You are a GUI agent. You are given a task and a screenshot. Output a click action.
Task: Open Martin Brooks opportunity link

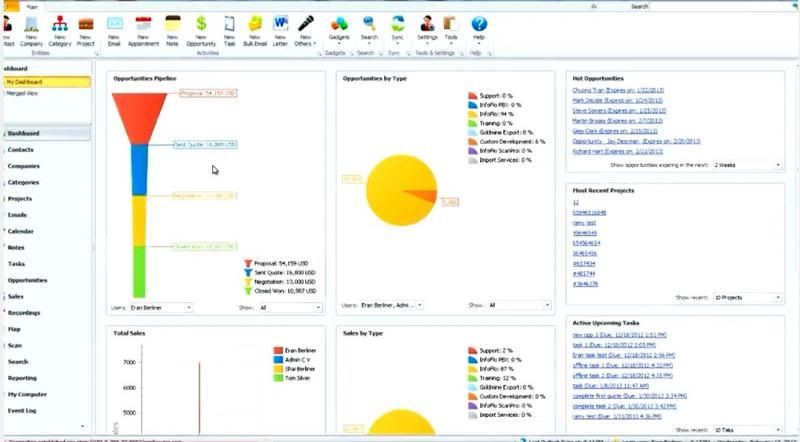click(617, 121)
